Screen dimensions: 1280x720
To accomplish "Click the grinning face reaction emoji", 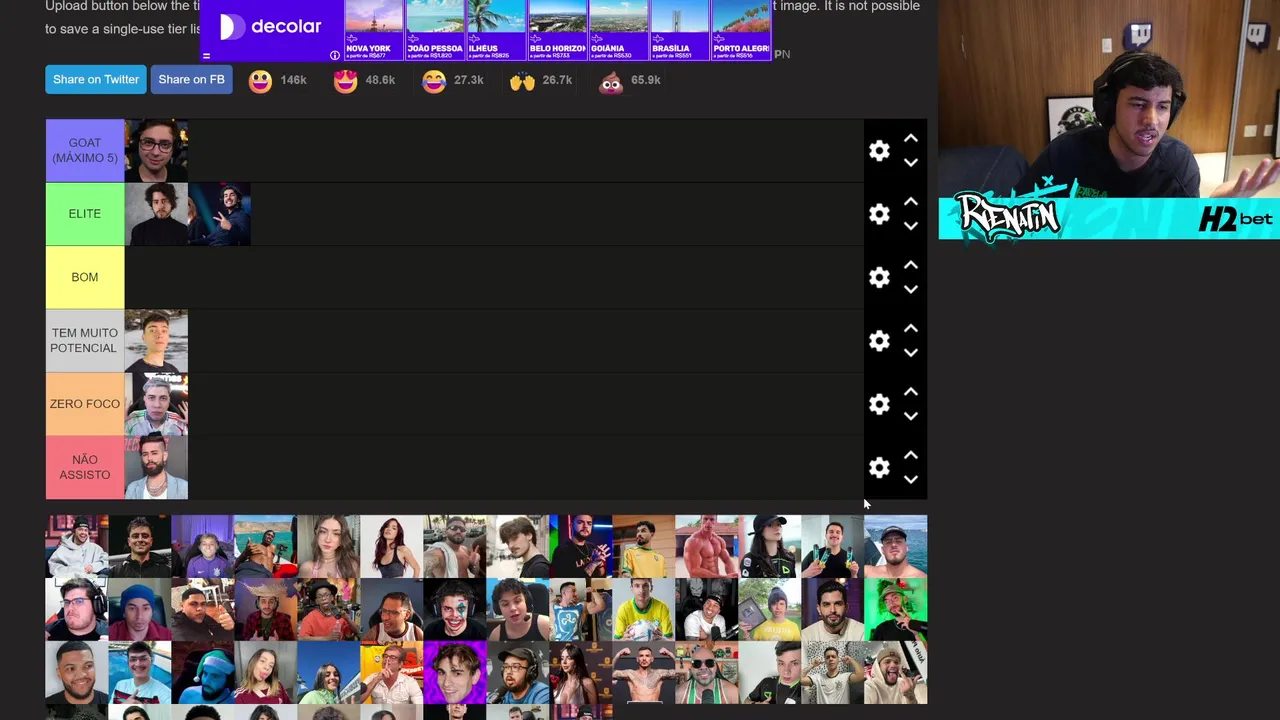I will [x=260, y=81].
